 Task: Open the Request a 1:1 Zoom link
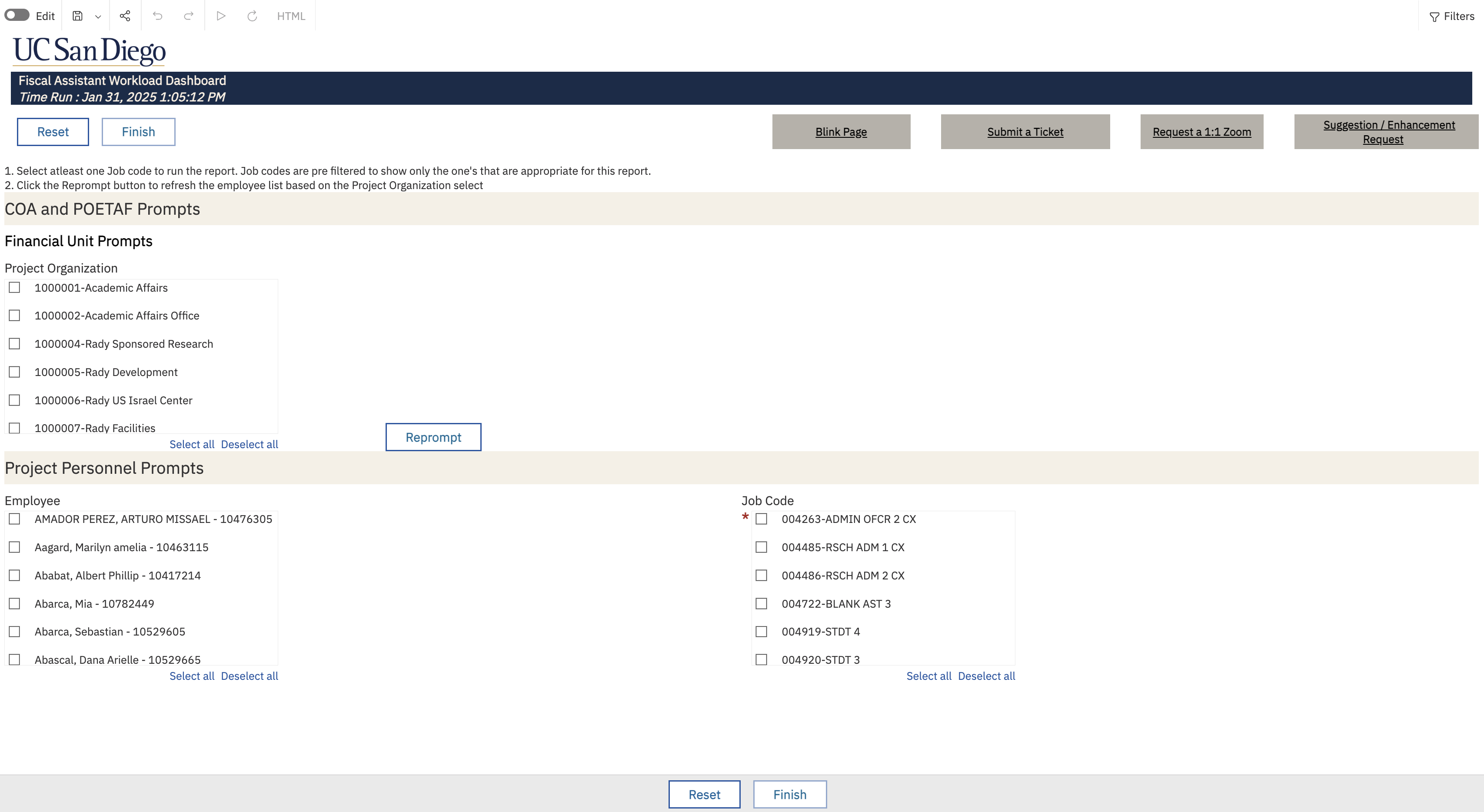tap(1202, 132)
